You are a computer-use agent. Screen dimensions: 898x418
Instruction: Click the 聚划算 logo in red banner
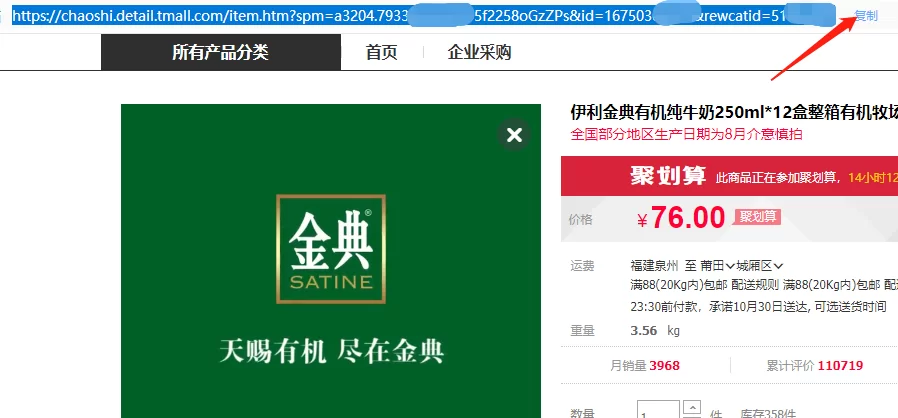667,177
